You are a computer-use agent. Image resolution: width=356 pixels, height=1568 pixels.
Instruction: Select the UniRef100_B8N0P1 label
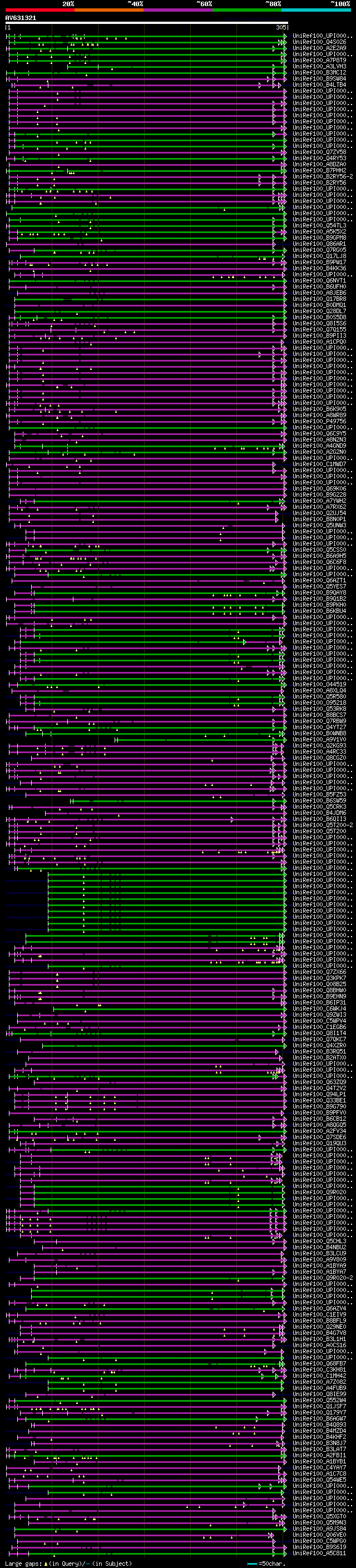coord(319,519)
